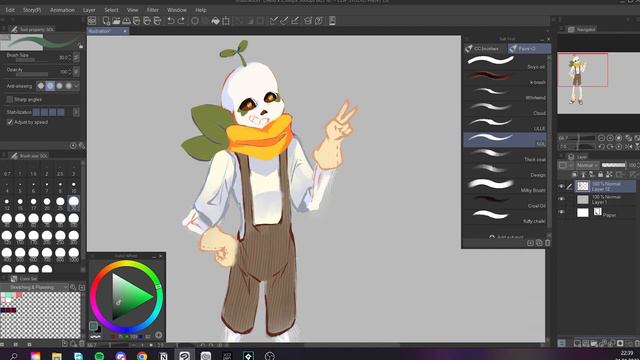This screenshot has width=640, height=360.
Task: Click Navigator zoom out icon
Action: tap(601, 138)
